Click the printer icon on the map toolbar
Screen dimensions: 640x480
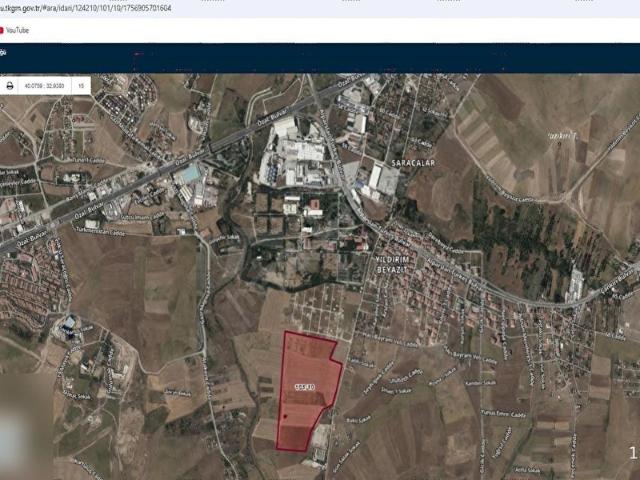(10, 86)
